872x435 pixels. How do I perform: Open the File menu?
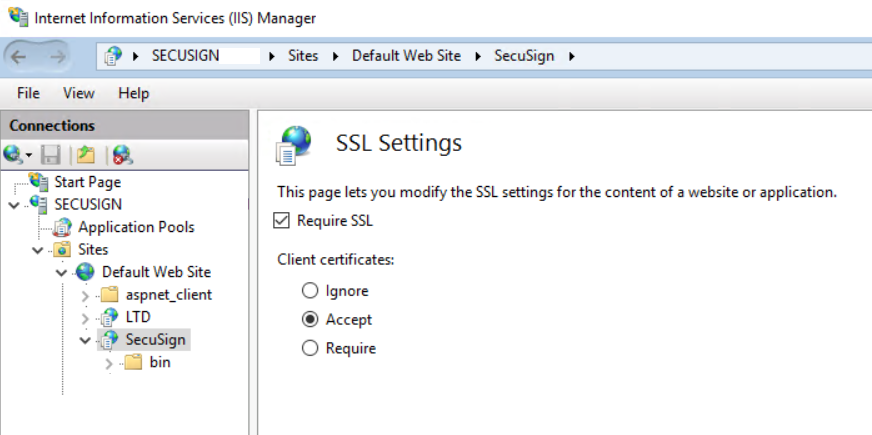click(28, 93)
